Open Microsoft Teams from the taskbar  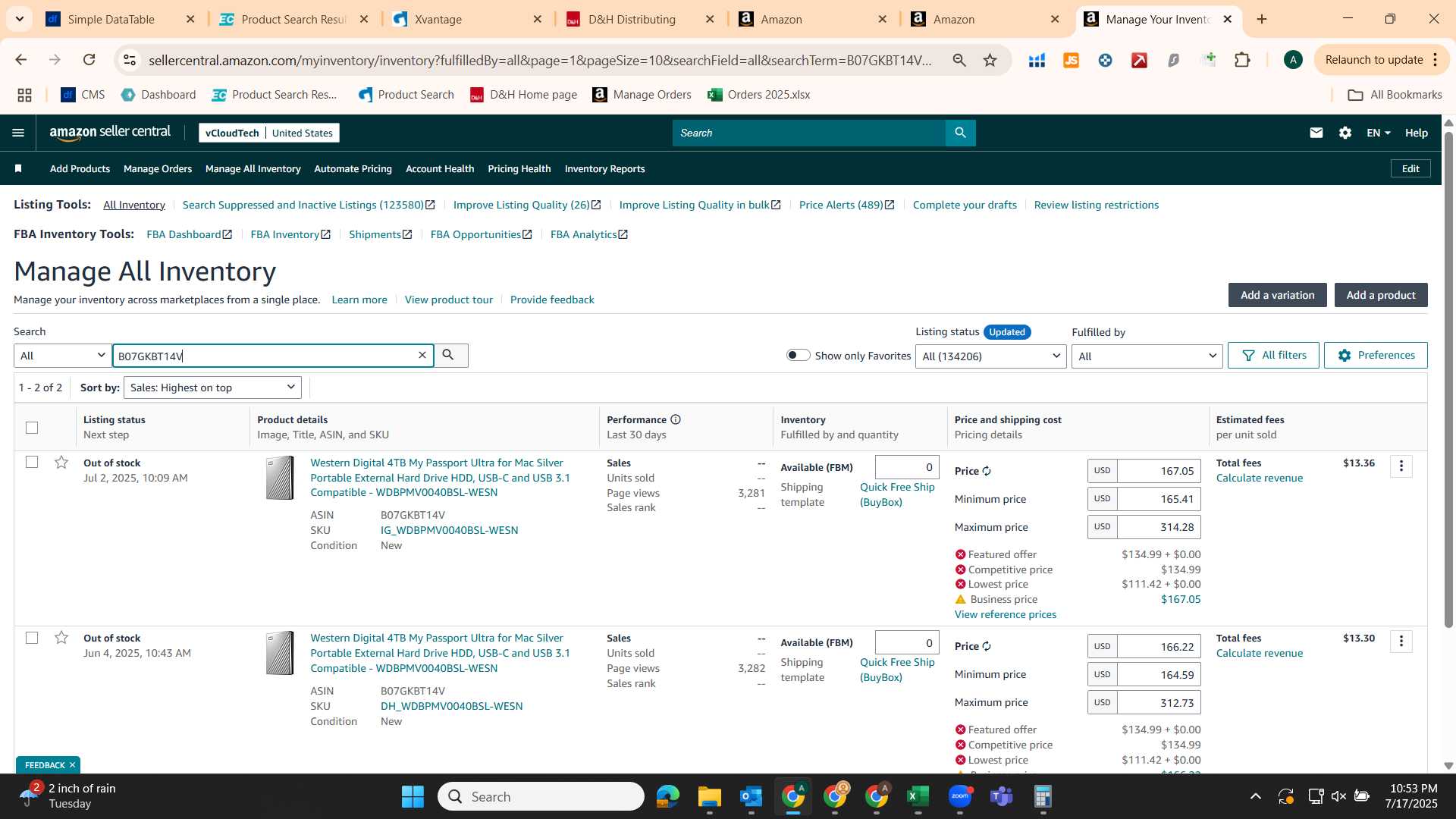click(x=1002, y=796)
